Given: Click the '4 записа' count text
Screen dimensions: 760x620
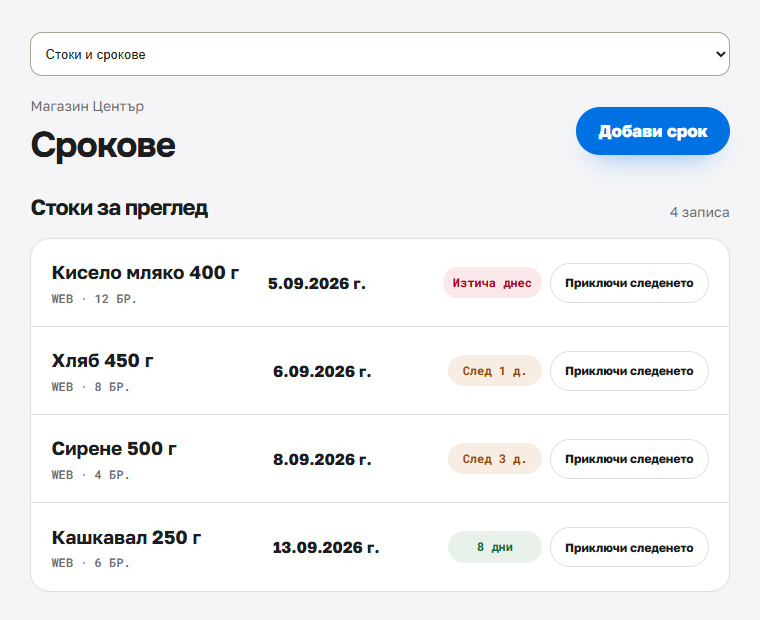Looking at the screenshot, I should [699, 212].
